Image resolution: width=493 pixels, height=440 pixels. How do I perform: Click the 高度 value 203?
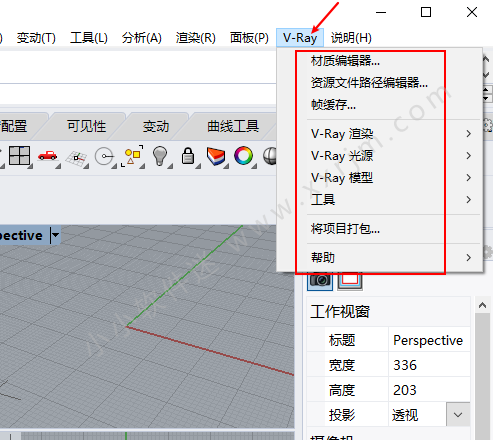click(429, 390)
